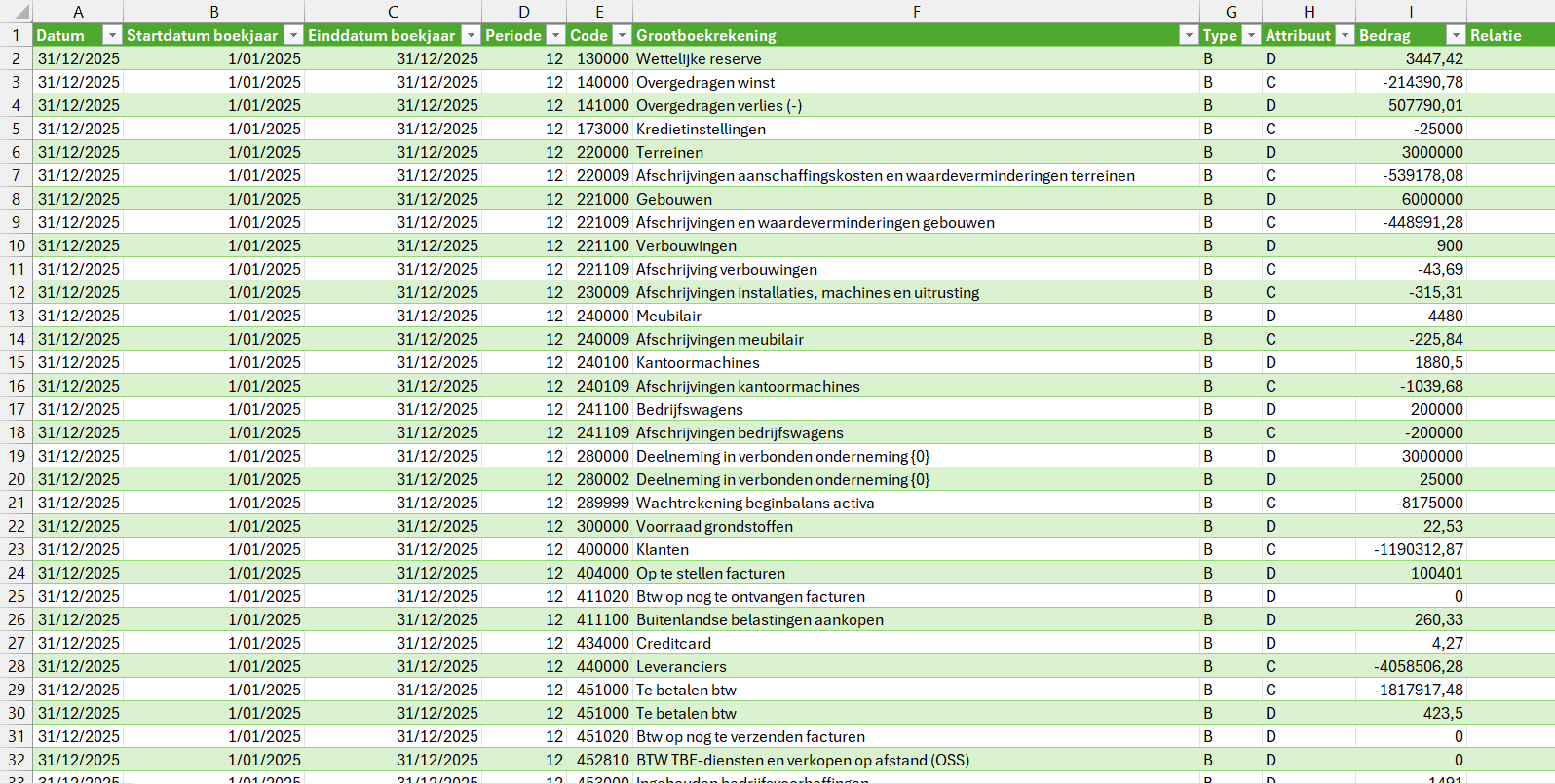Click the amount -1817917,48
The width and height of the screenshot is (1555, 784).
pos(1411,690)
